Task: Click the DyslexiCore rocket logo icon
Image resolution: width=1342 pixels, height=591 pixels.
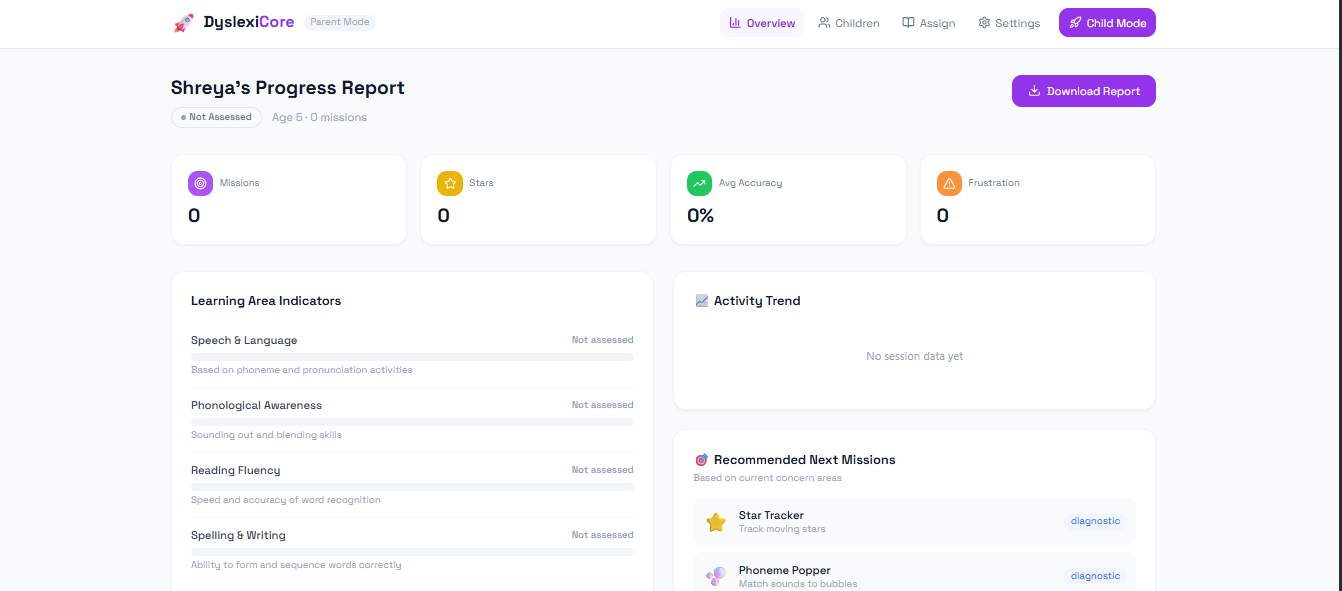Action: [x=184, y=23]
